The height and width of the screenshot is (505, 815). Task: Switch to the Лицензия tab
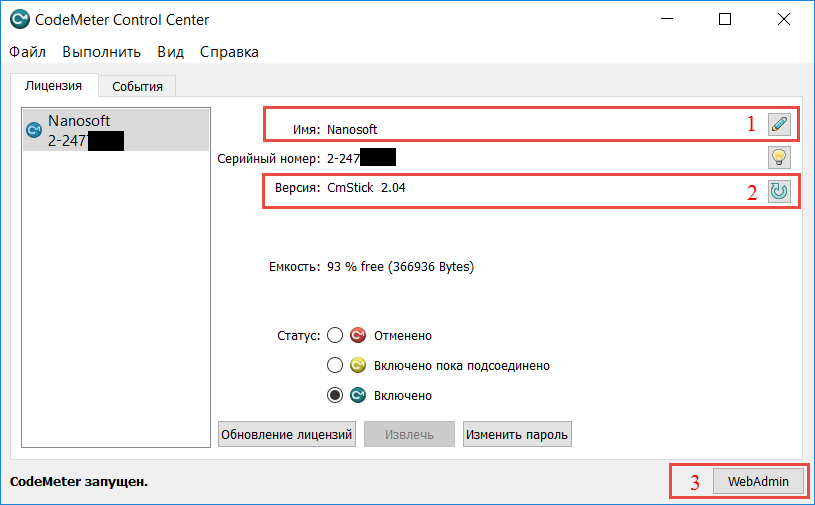coord(54,86)
